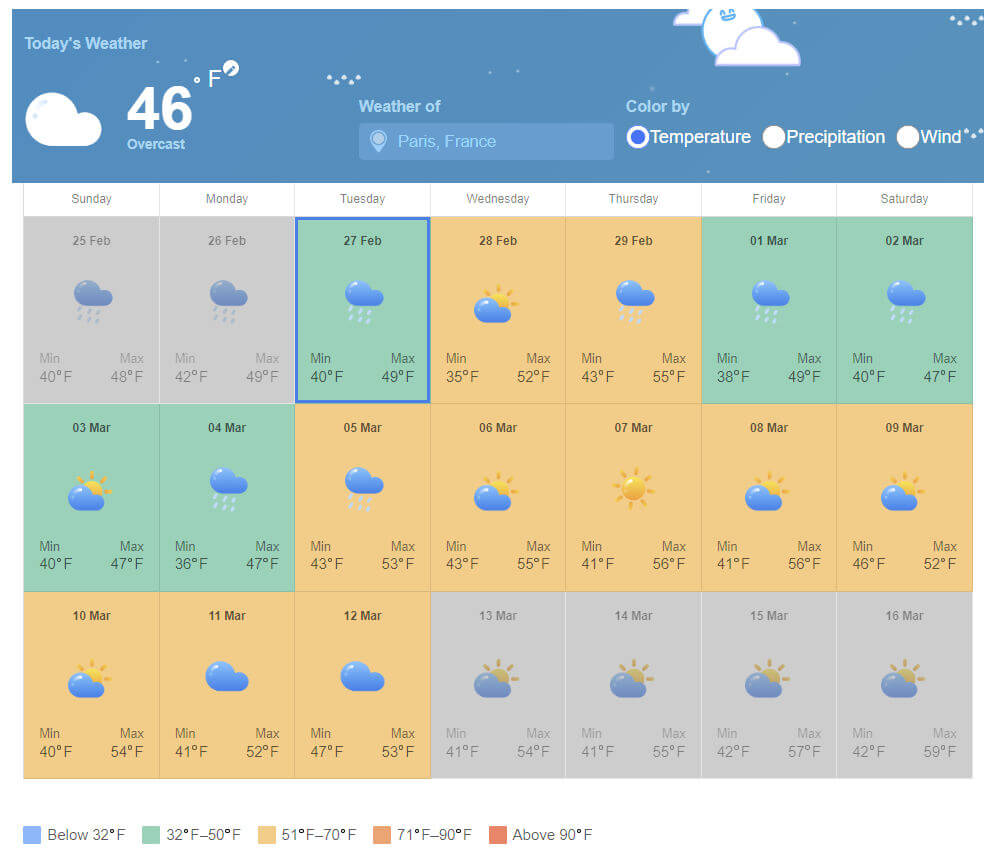Click the location pin icon in search box
Viewport: 999px width, 852px height.
377,141
